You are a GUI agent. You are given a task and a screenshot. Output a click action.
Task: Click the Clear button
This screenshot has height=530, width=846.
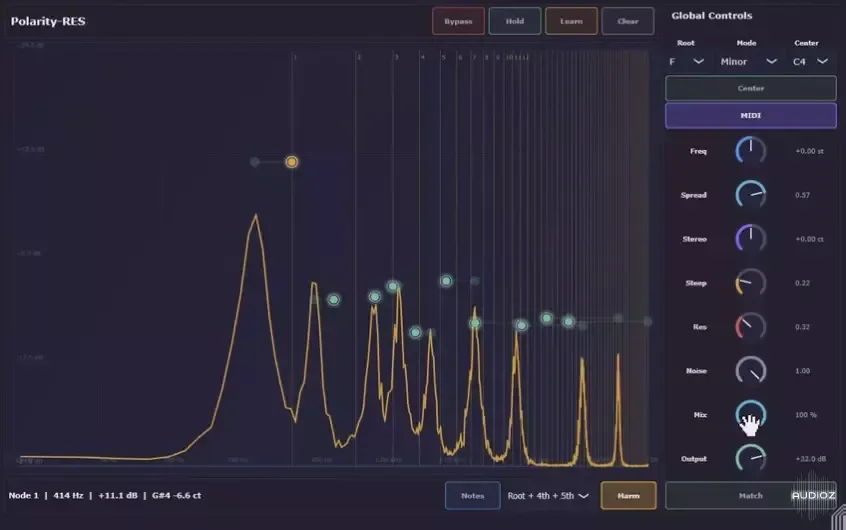627,21
